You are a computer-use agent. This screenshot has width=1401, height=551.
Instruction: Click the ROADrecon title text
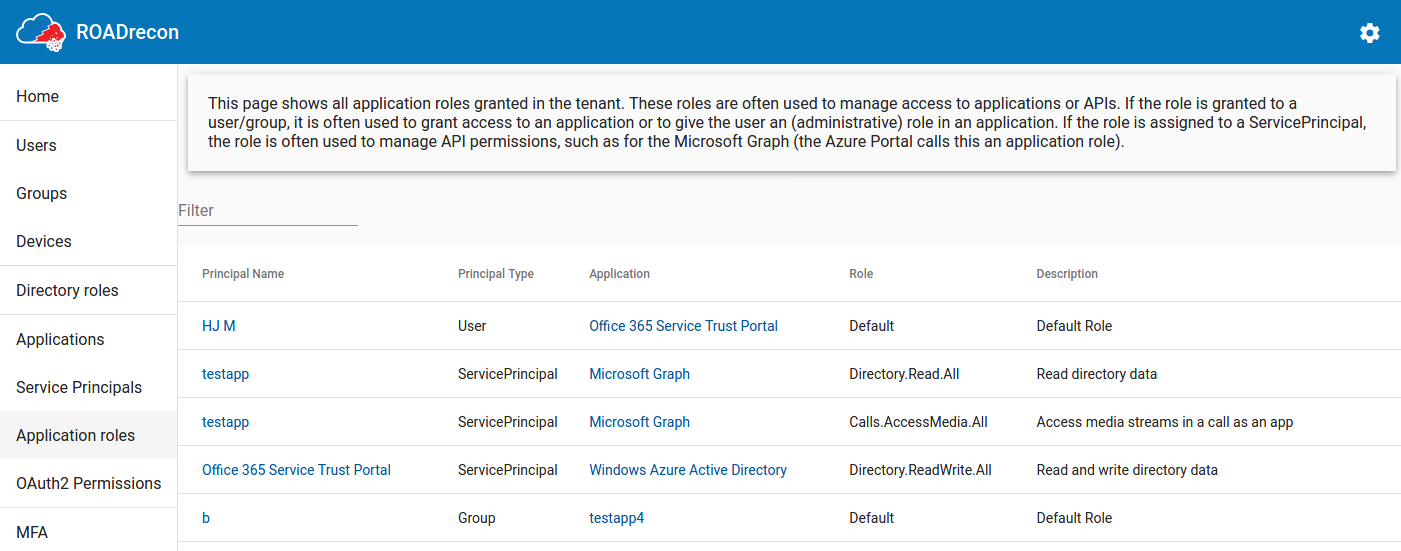point(128,32)
